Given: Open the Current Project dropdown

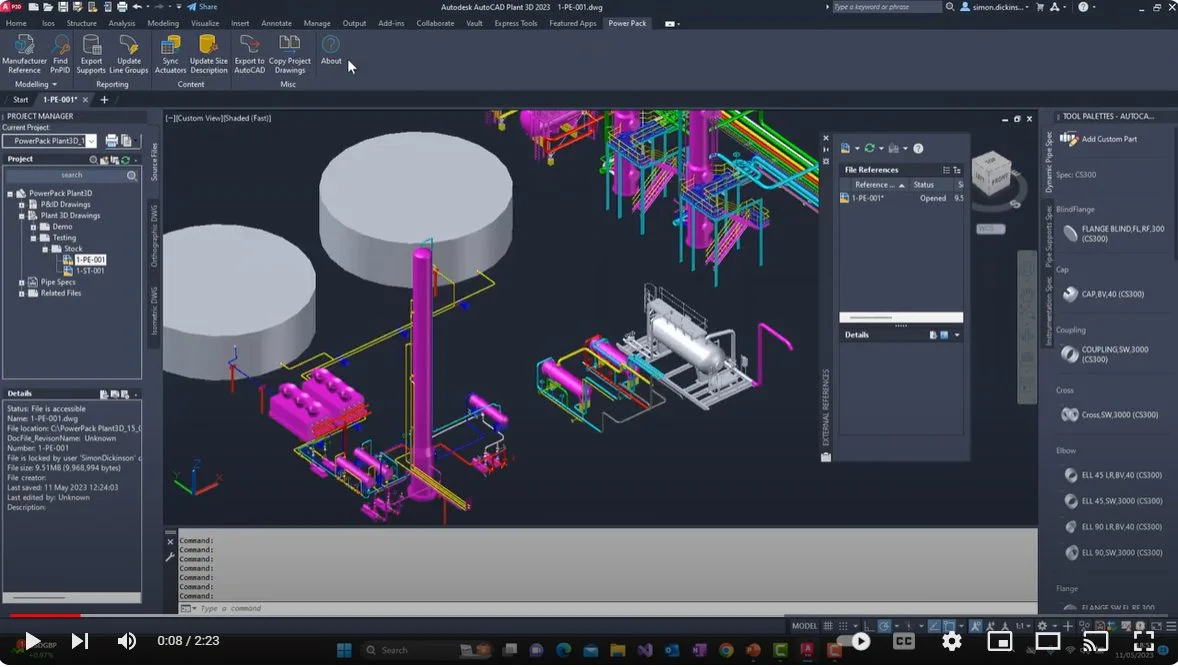Looking at the screenshot, I should [x=91, y=141].
